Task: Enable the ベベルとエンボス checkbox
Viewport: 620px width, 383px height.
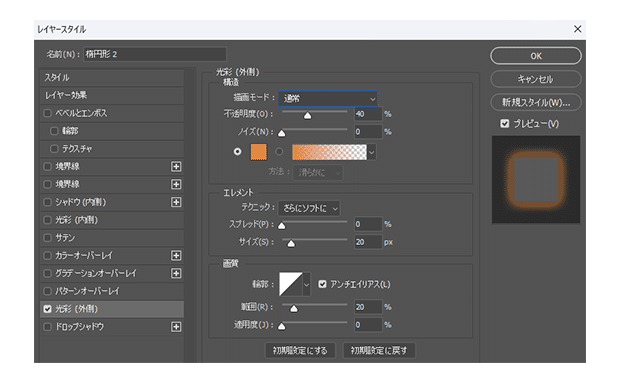Action: pyautogui.click(x=47, y=113)
